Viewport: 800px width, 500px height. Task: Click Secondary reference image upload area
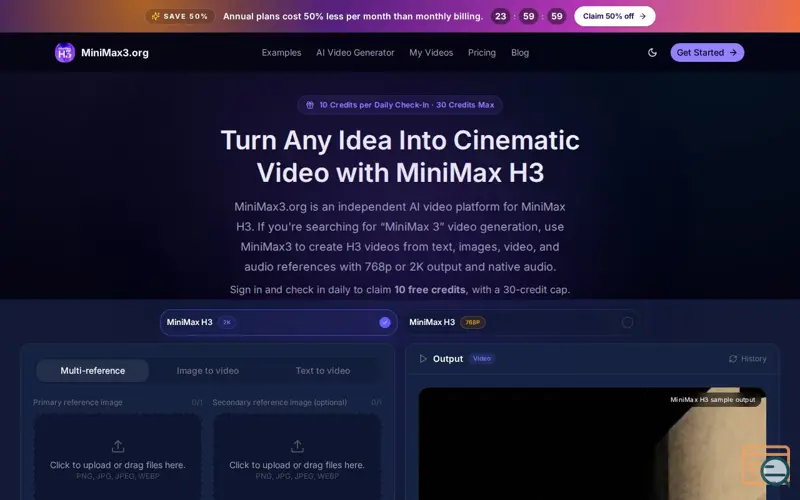pyautogui.click(x=297, y=458)
